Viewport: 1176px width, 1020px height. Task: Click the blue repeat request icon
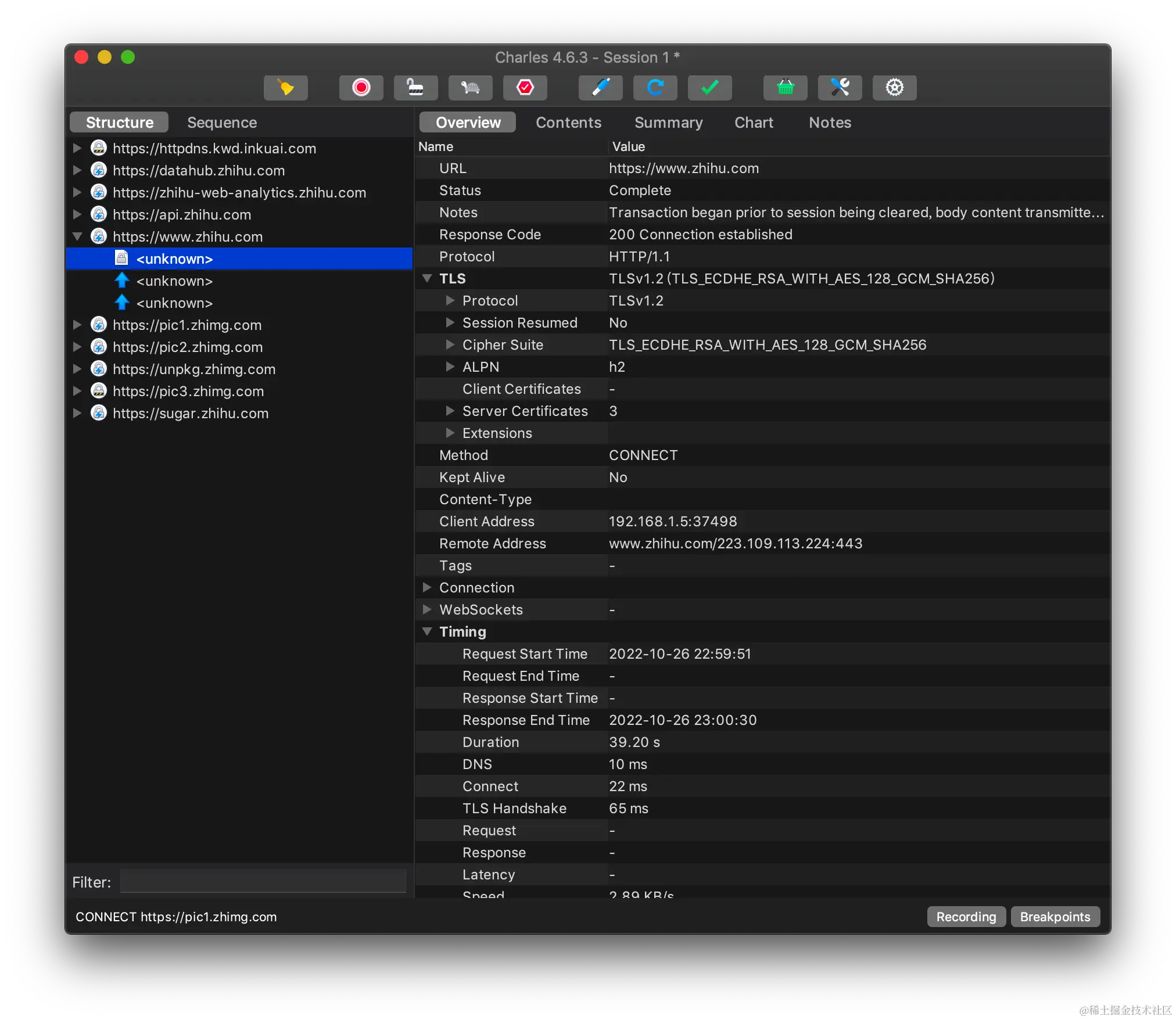pyautogui.click(x=655, y=88)
